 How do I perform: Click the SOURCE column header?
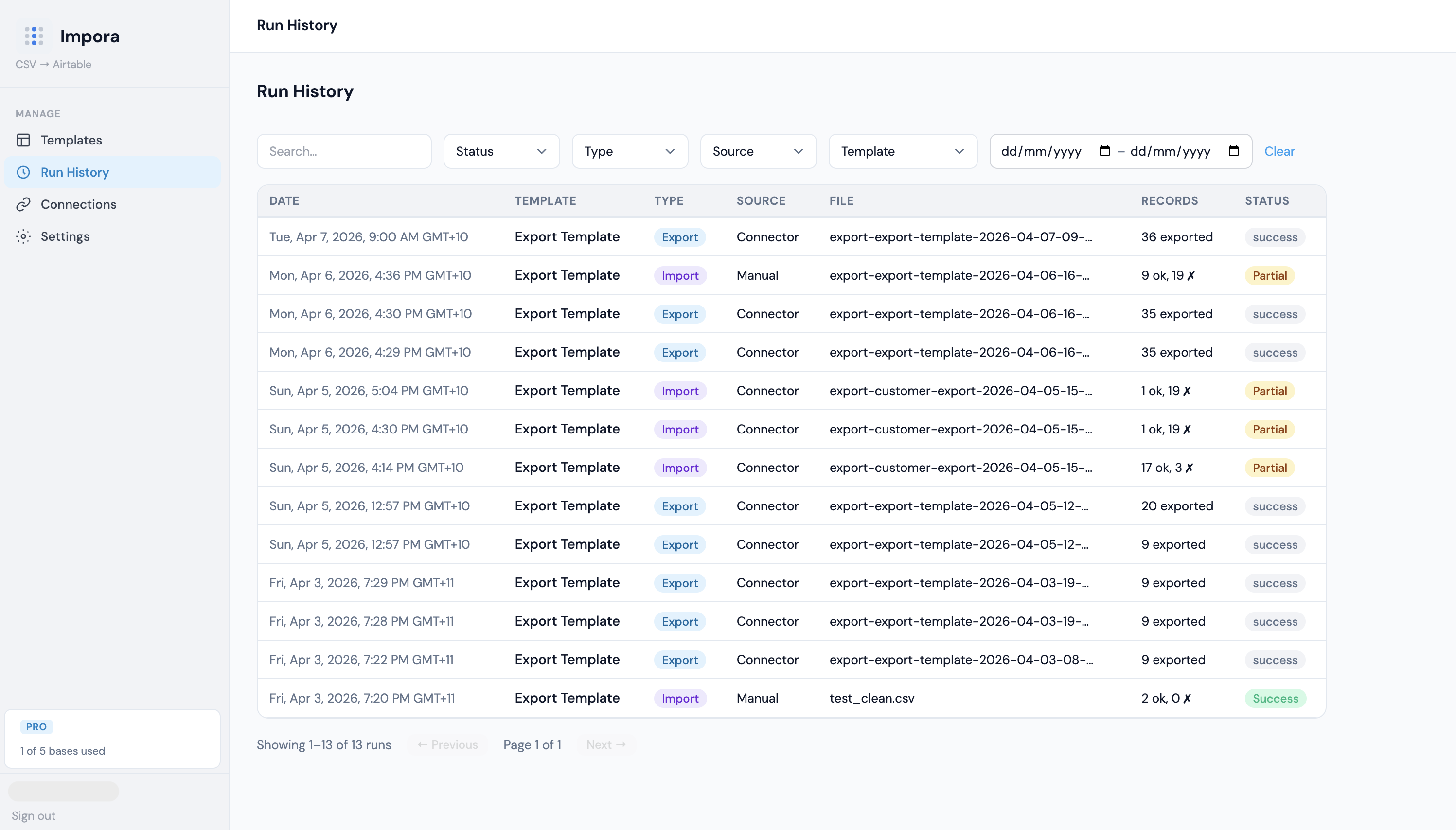(x=761, y=200)
